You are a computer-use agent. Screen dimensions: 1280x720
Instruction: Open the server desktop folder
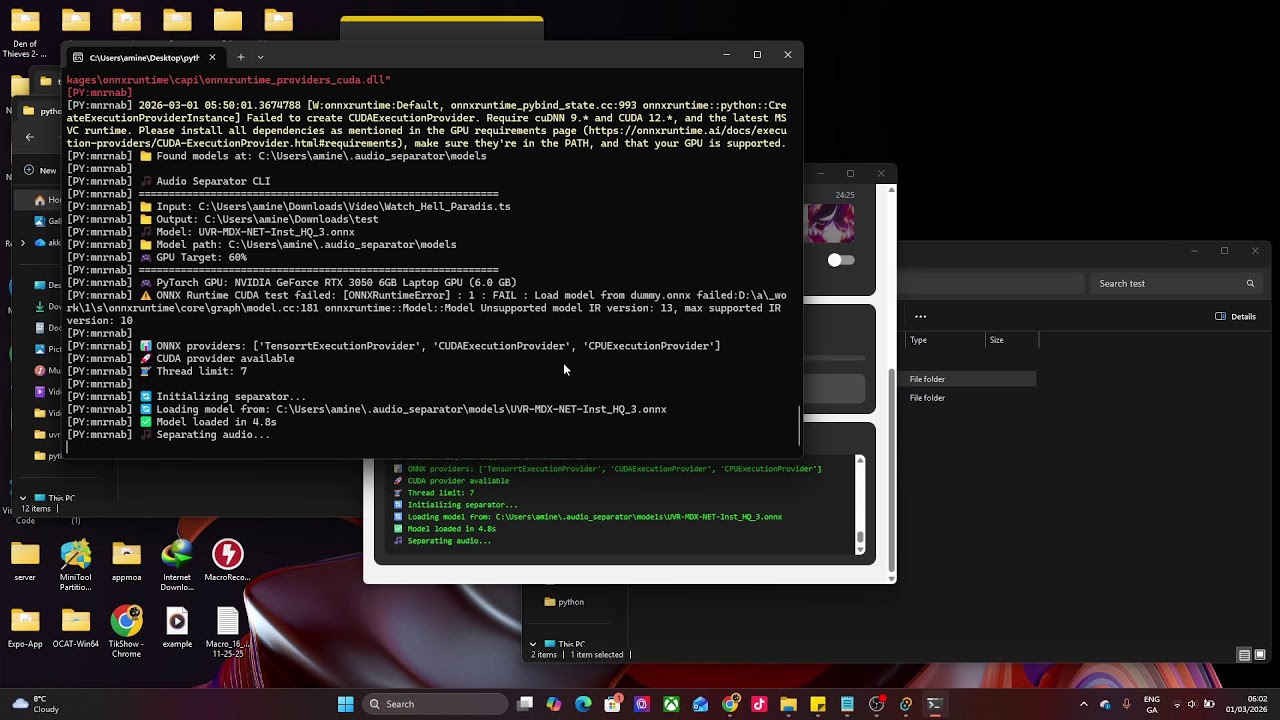tap(25, 560)
